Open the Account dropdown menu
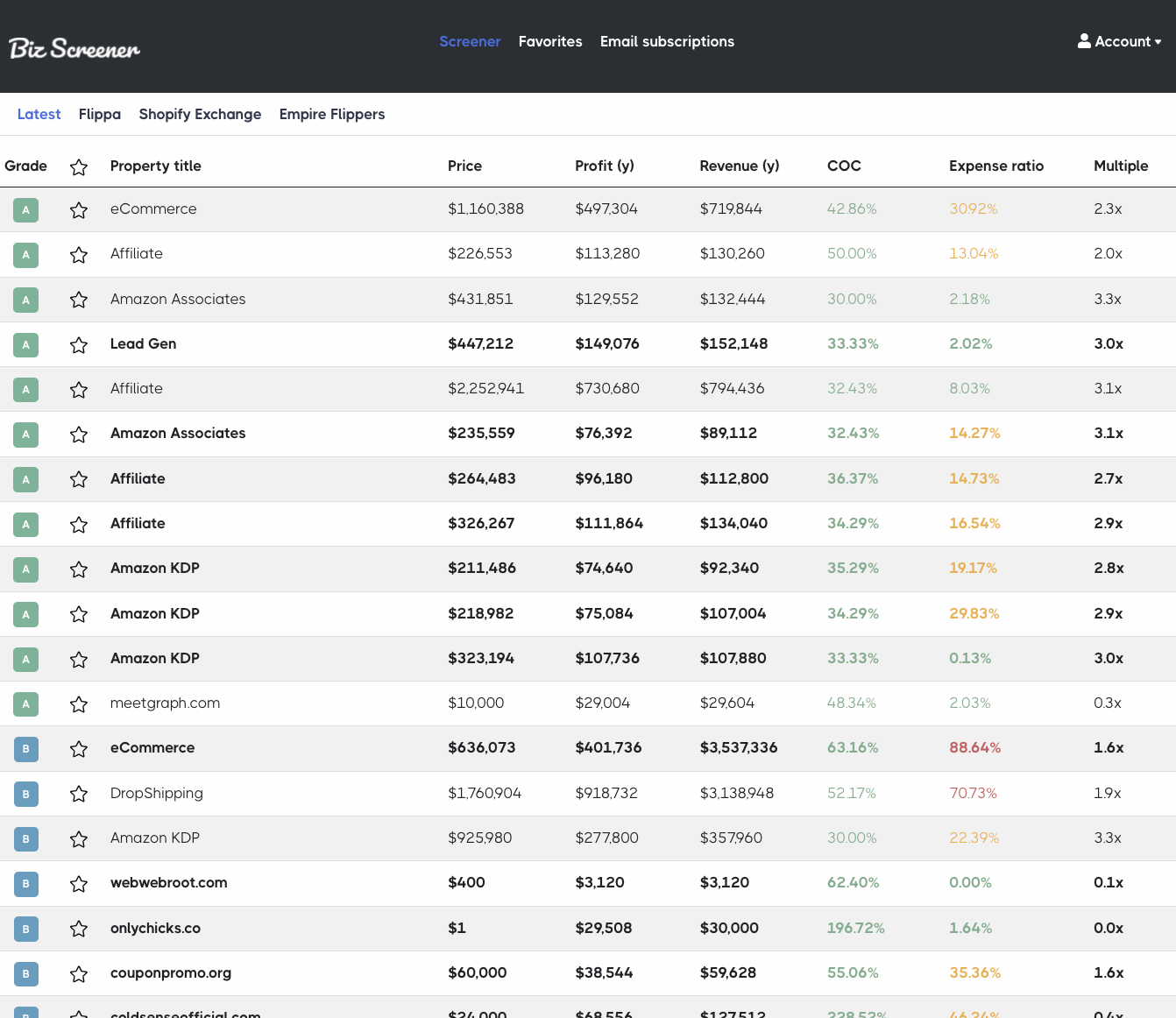The height and width of the screenshot is (1018, 1176). coord(1119,41)
